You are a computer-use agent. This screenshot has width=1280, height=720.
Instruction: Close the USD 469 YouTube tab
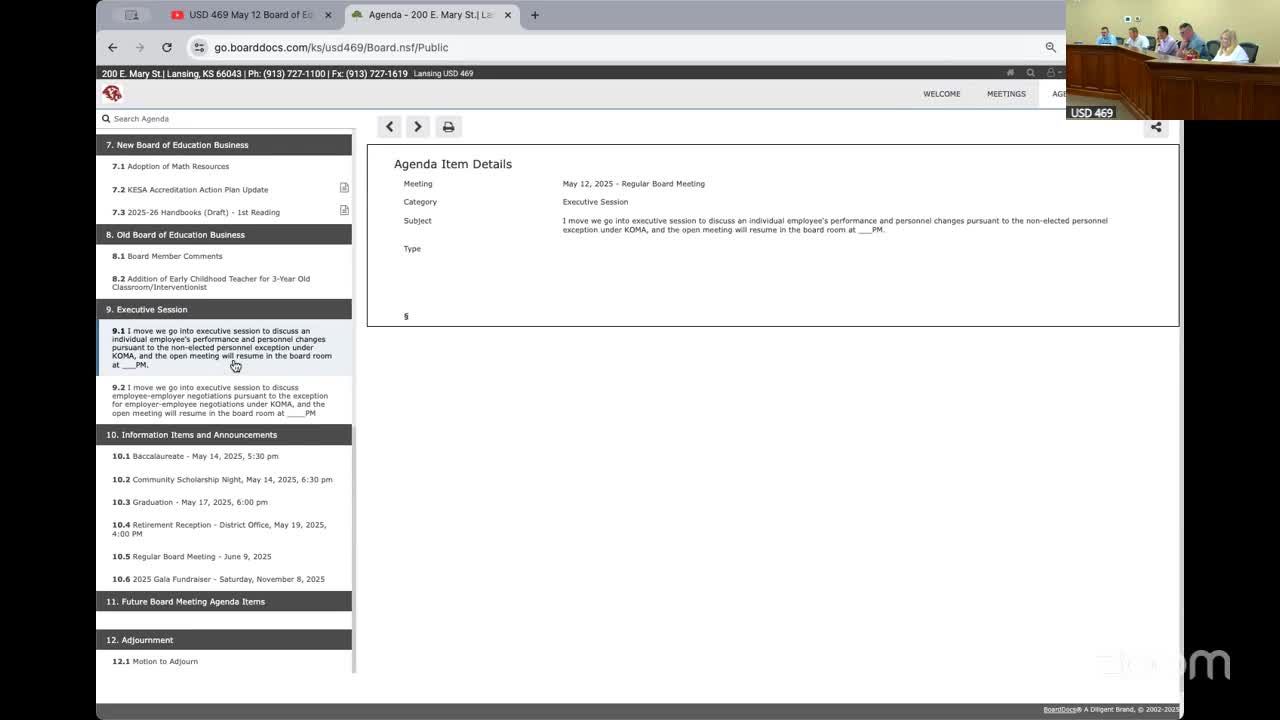(x=328, y=15)
